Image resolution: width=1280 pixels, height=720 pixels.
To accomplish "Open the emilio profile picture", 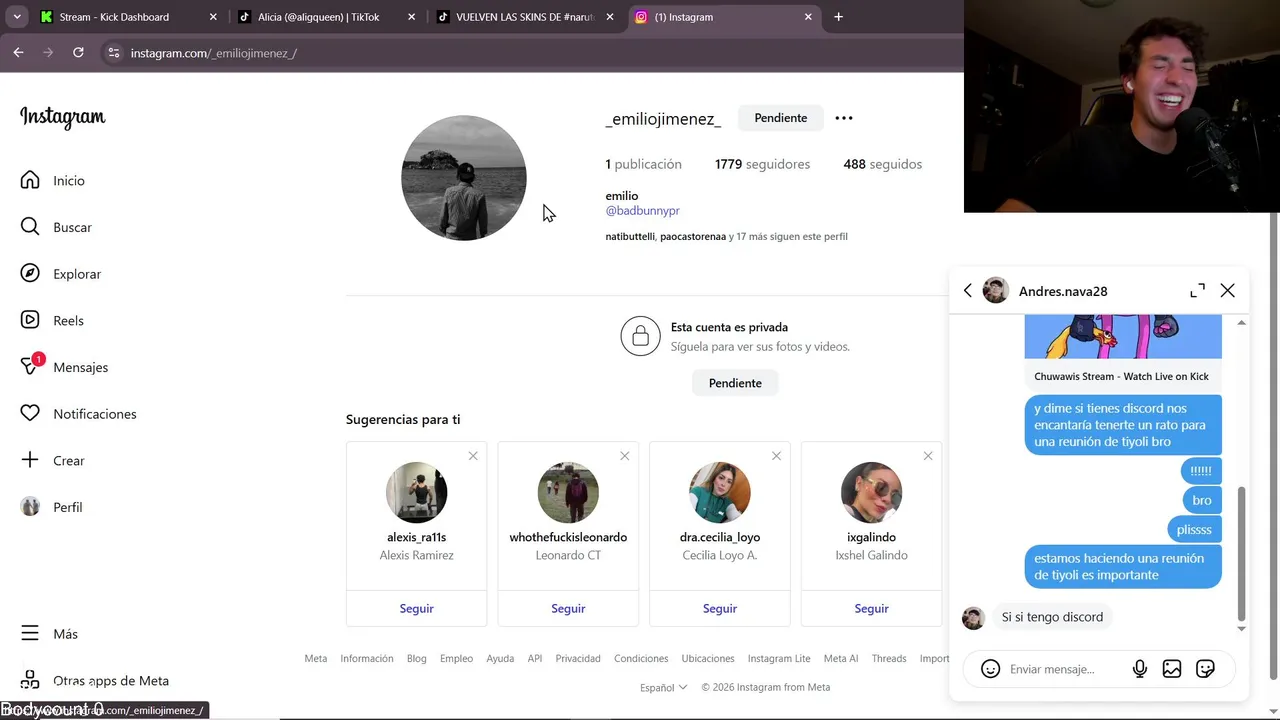I will (x=464, y=178).
